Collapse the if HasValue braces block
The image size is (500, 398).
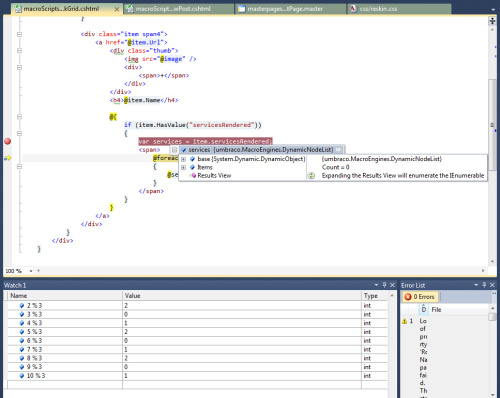[x=19, y=133]
